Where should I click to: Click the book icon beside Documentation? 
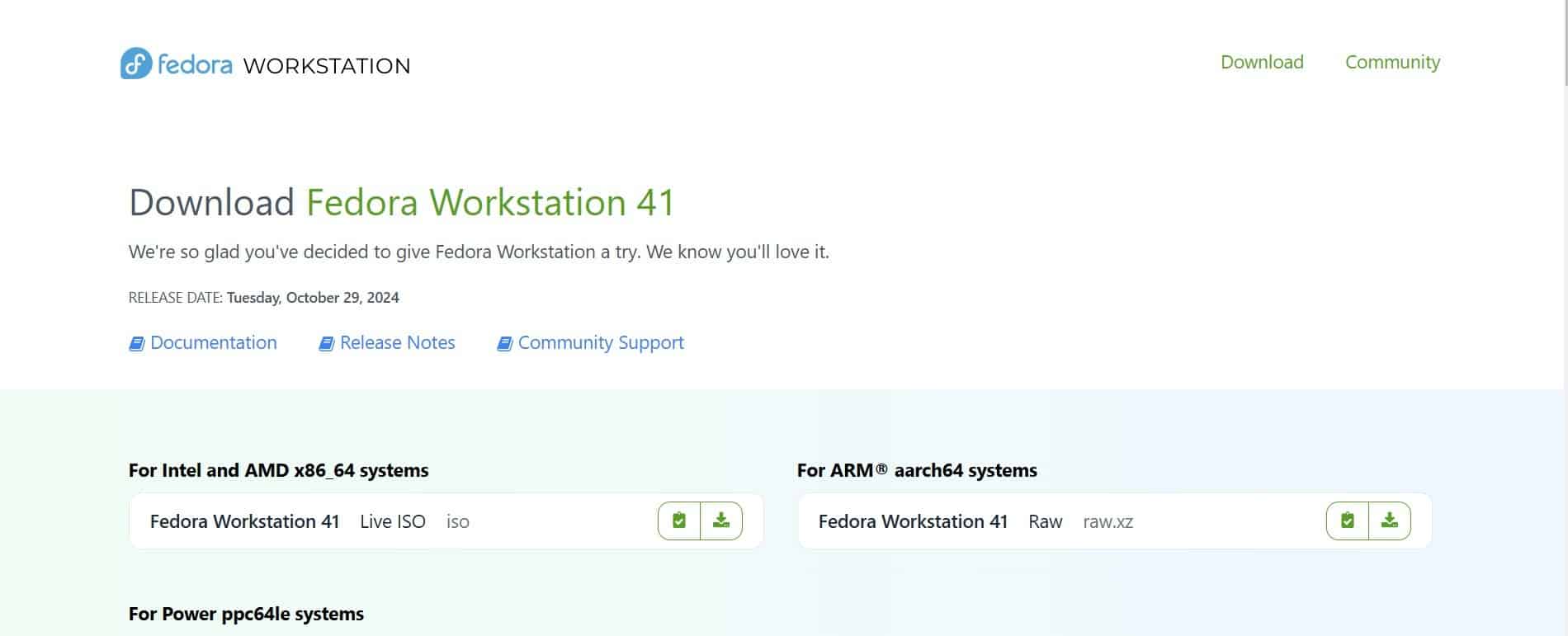[x=137, y=343]
